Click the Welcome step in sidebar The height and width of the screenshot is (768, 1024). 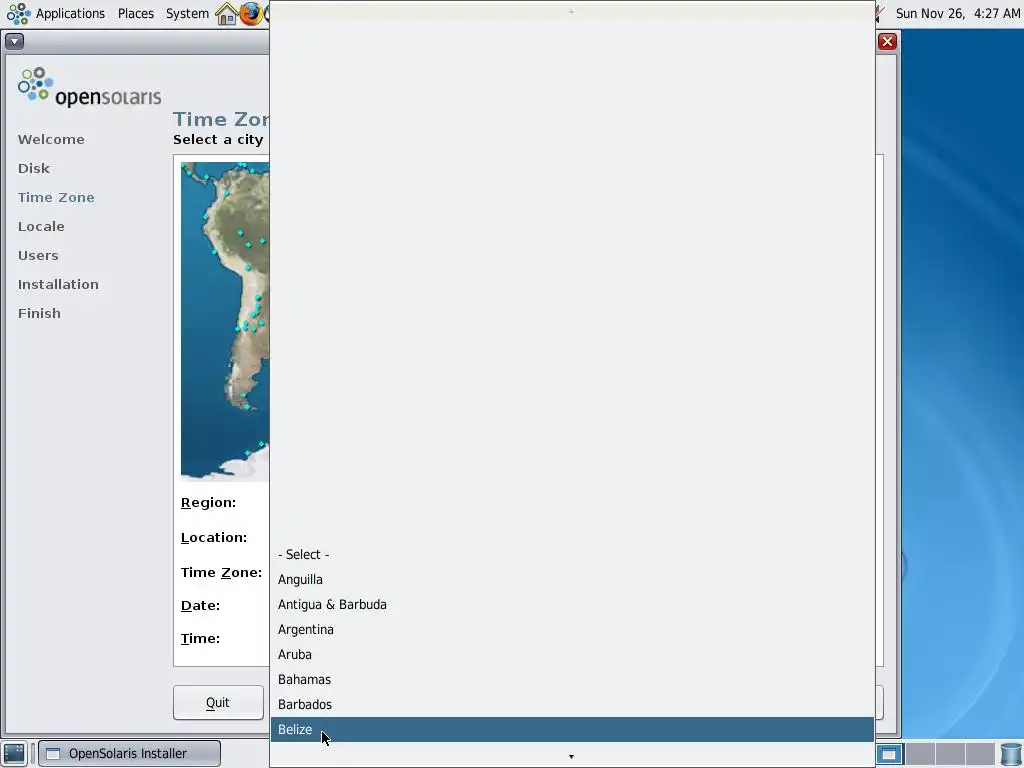(51, 139)
